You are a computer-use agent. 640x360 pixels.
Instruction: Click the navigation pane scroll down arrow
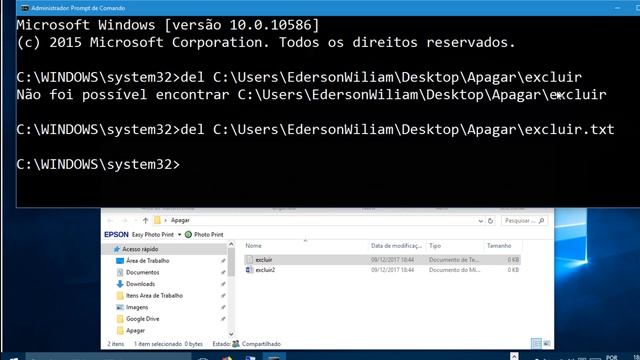pos(231,334)
